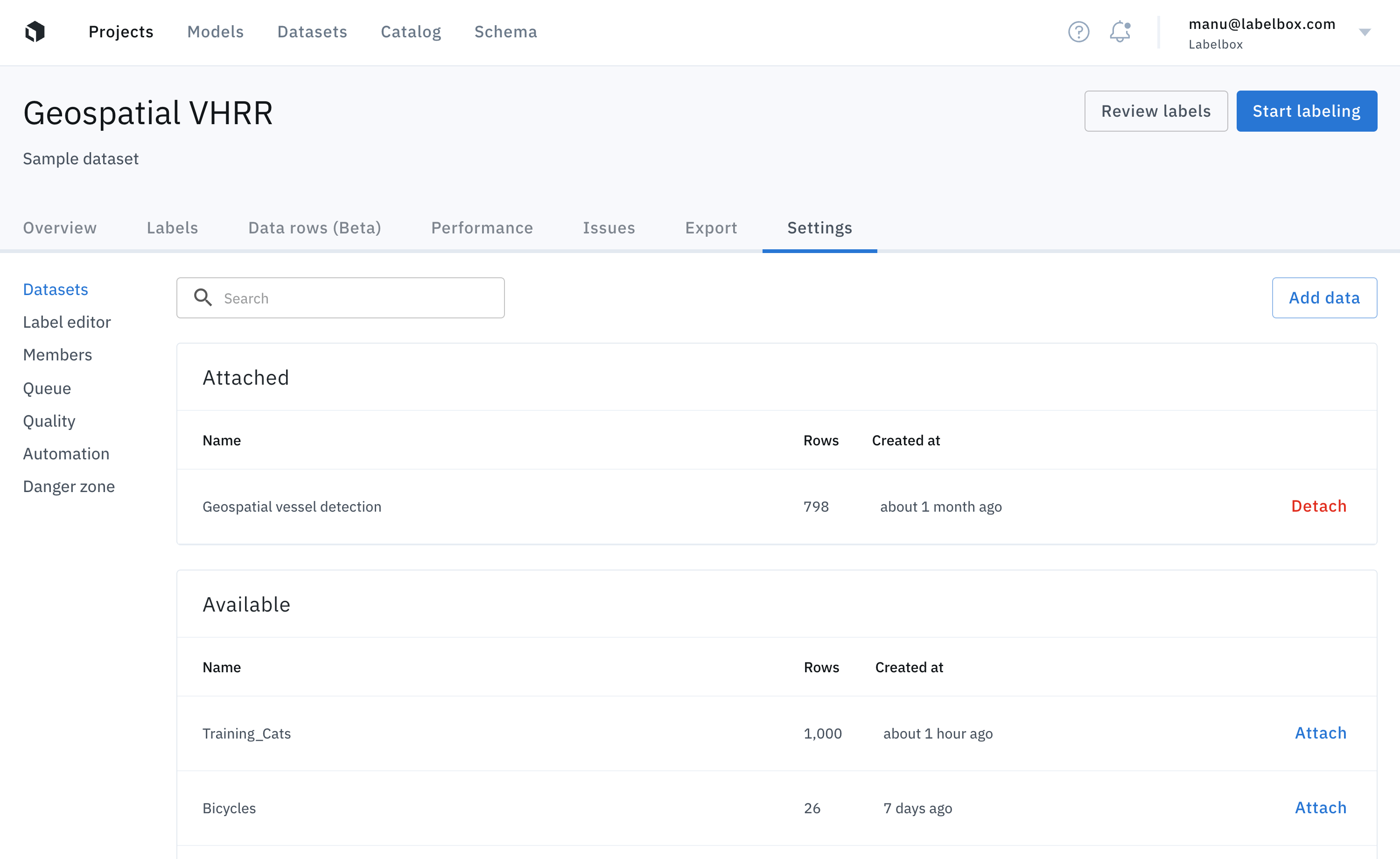
Task: Open Danger zone settings section
Action: coord(69,486)
